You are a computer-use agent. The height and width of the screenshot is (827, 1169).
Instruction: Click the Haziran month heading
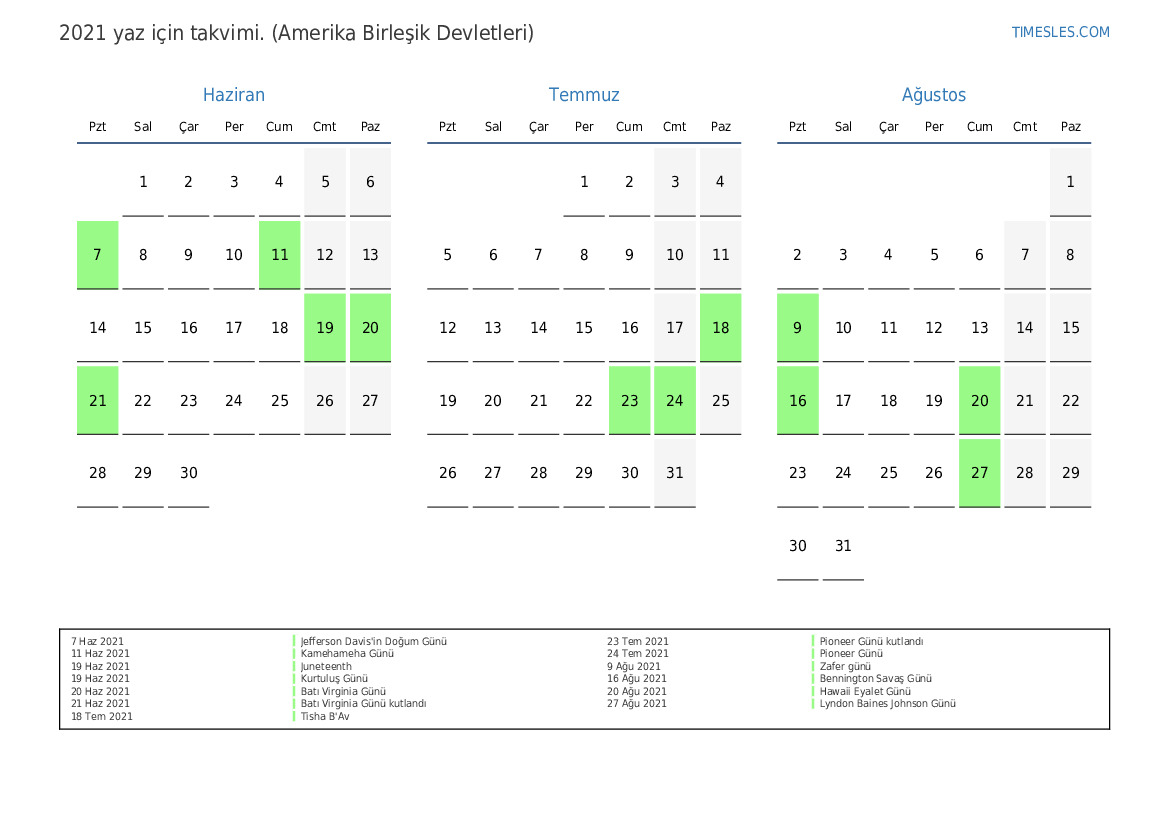(233, 95)
